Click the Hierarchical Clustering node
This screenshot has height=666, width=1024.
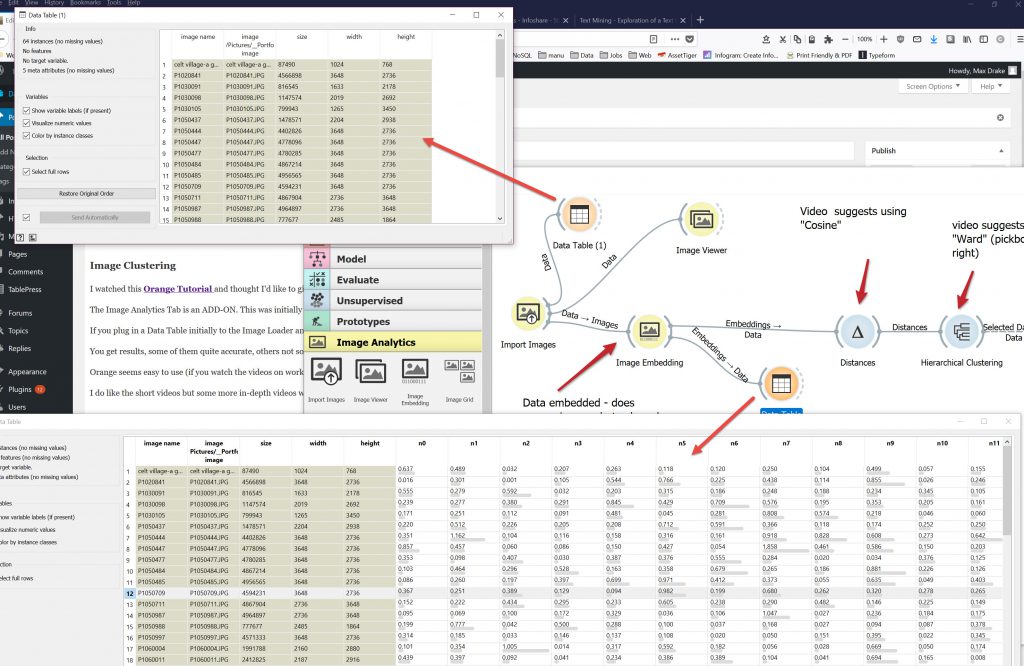coord(962,333)
